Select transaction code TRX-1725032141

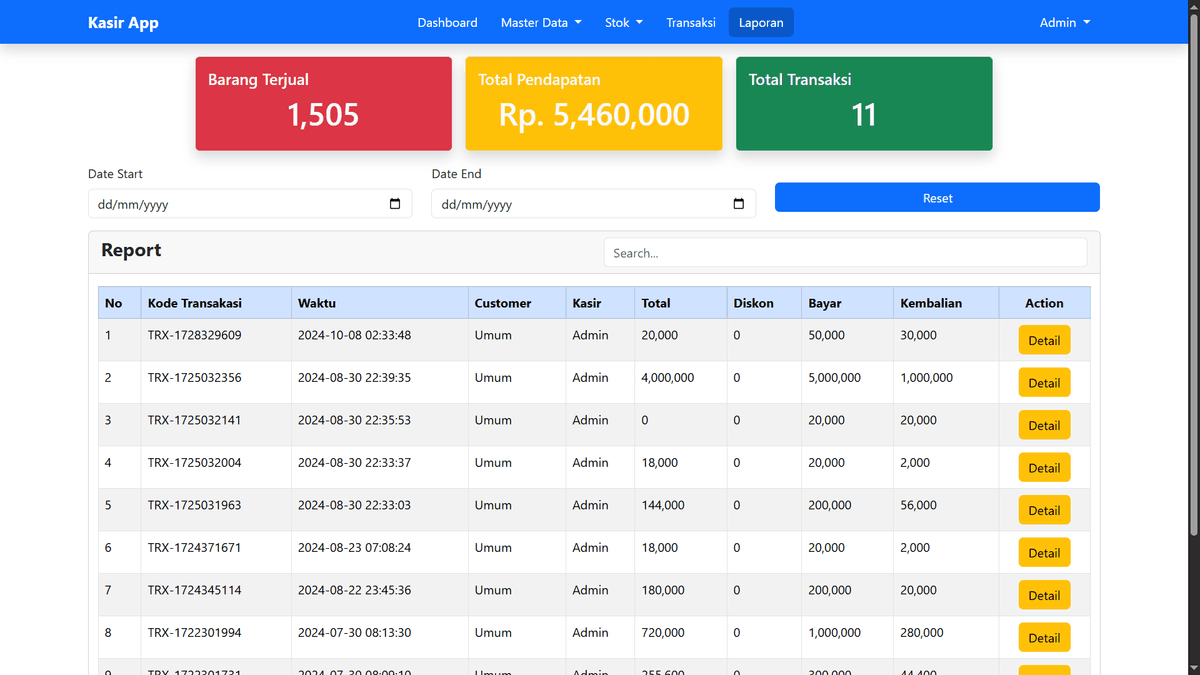click(194, 420)
